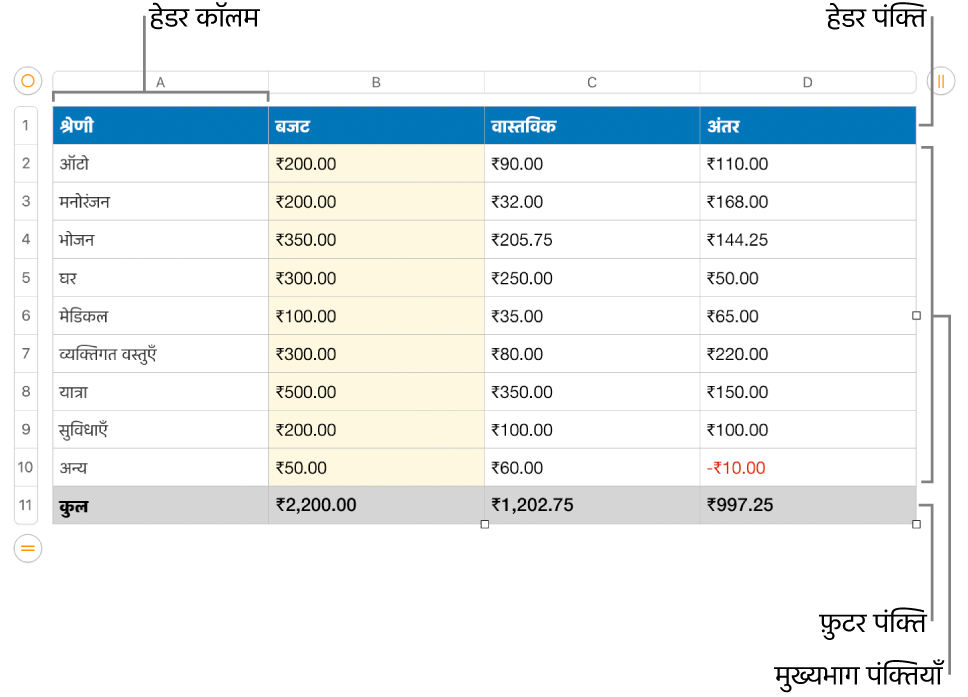Click the table select handle circle icon
968x697 pixels.
28,81
